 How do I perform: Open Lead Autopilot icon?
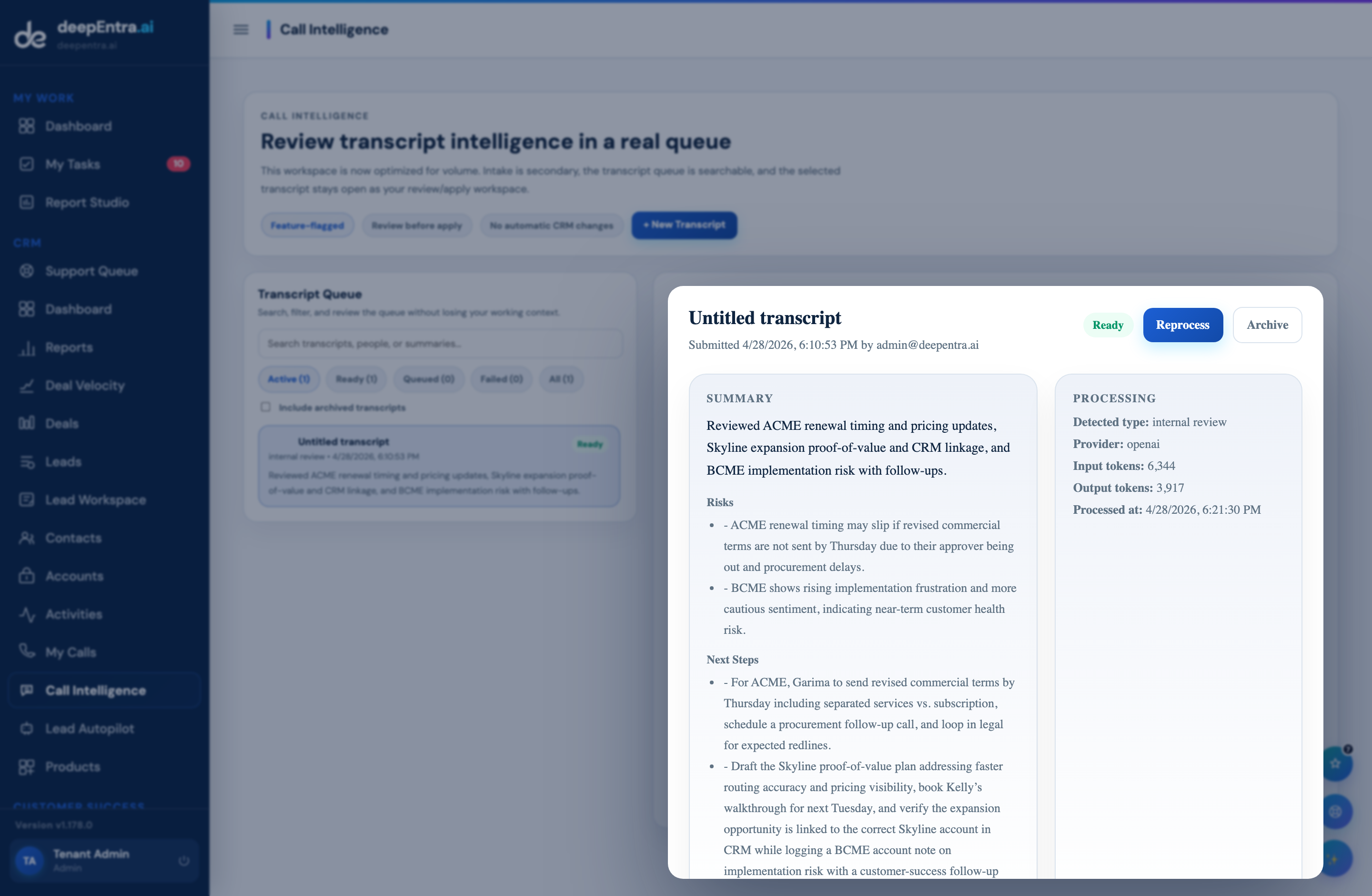pos(27,729)
